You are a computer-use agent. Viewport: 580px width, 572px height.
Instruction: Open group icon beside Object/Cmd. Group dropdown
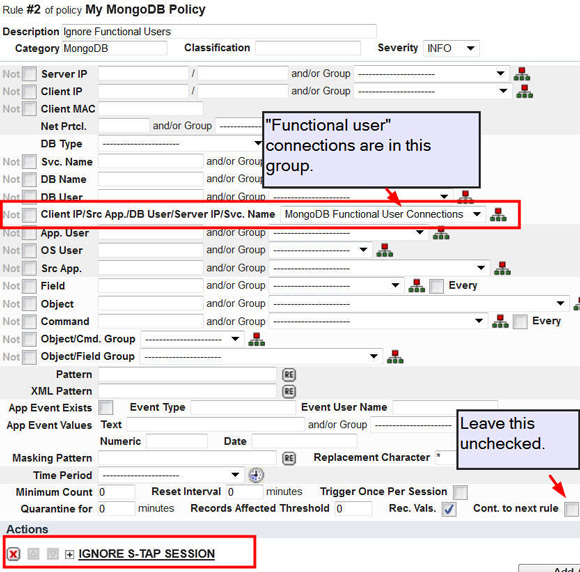point(256,339)
